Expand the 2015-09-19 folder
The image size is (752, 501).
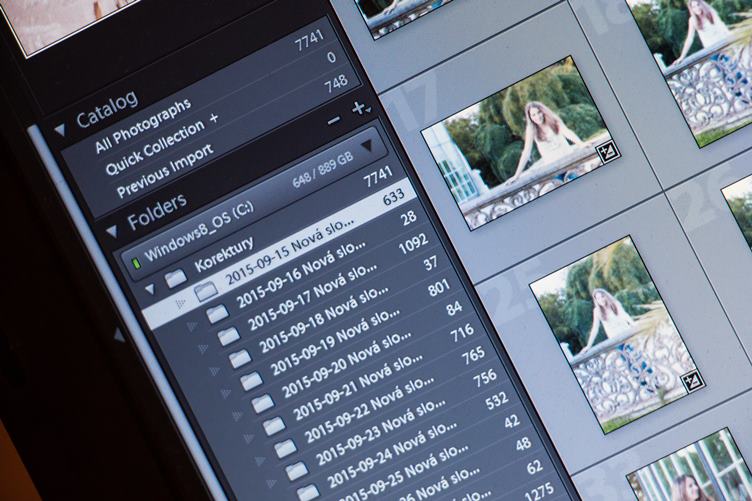tap(226, 394)
